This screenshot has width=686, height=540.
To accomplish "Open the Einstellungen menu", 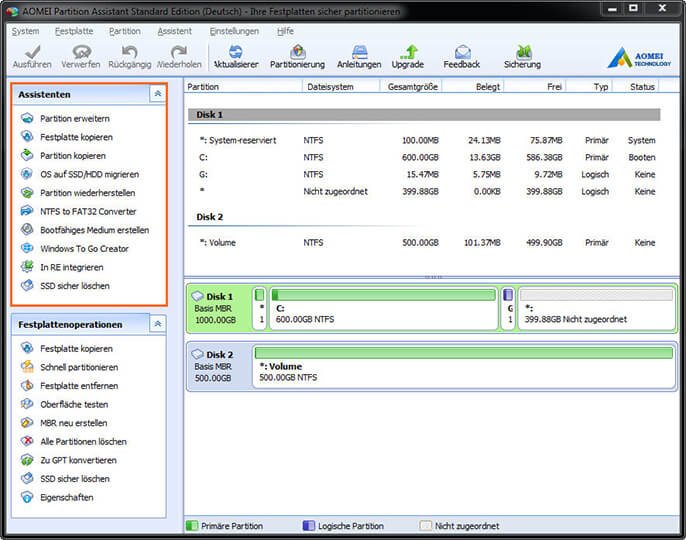I will point(234,31).
